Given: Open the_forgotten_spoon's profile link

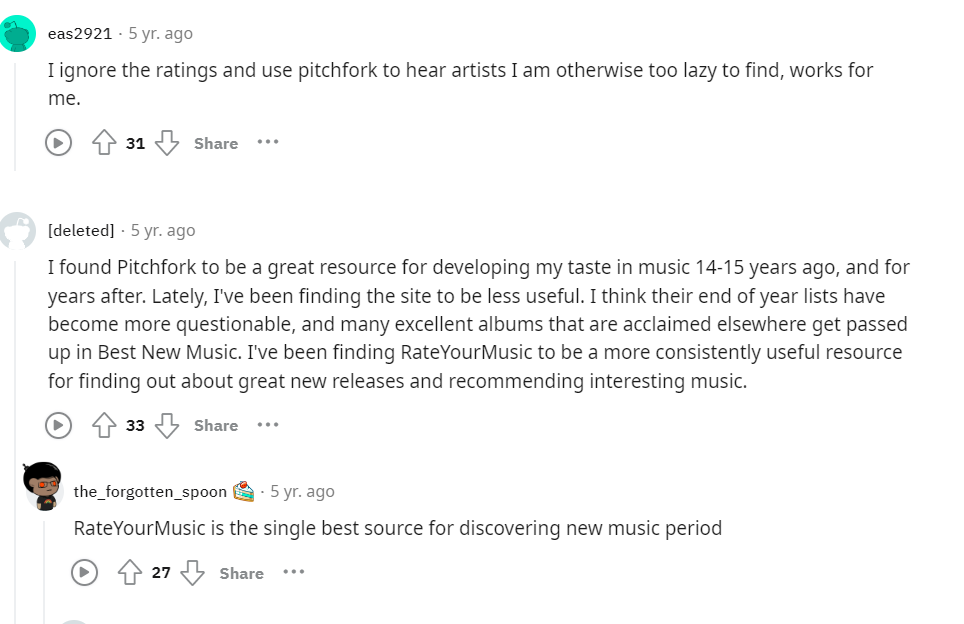Looking at the screenshot, I should coord(150,492).
